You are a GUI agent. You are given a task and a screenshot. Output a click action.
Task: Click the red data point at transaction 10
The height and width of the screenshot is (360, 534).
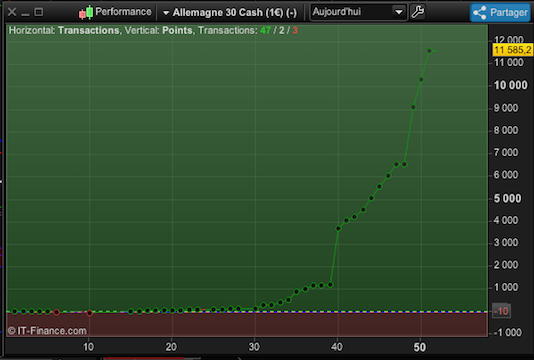pos(89,313)
